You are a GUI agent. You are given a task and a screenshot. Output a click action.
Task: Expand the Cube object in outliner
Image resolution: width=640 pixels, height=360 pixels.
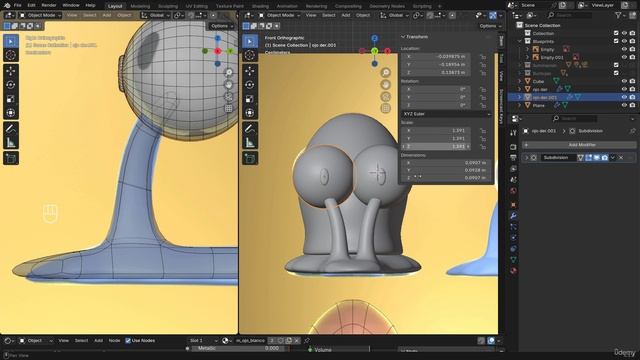(520, 81)
